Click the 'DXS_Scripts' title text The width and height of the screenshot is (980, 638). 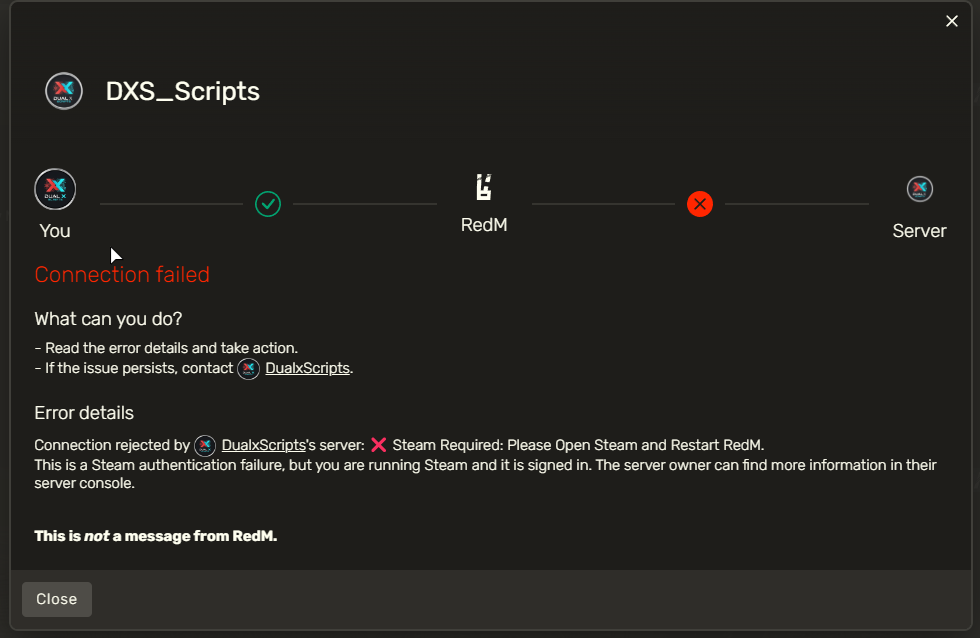pyautogui.click(x=182, y=91)
